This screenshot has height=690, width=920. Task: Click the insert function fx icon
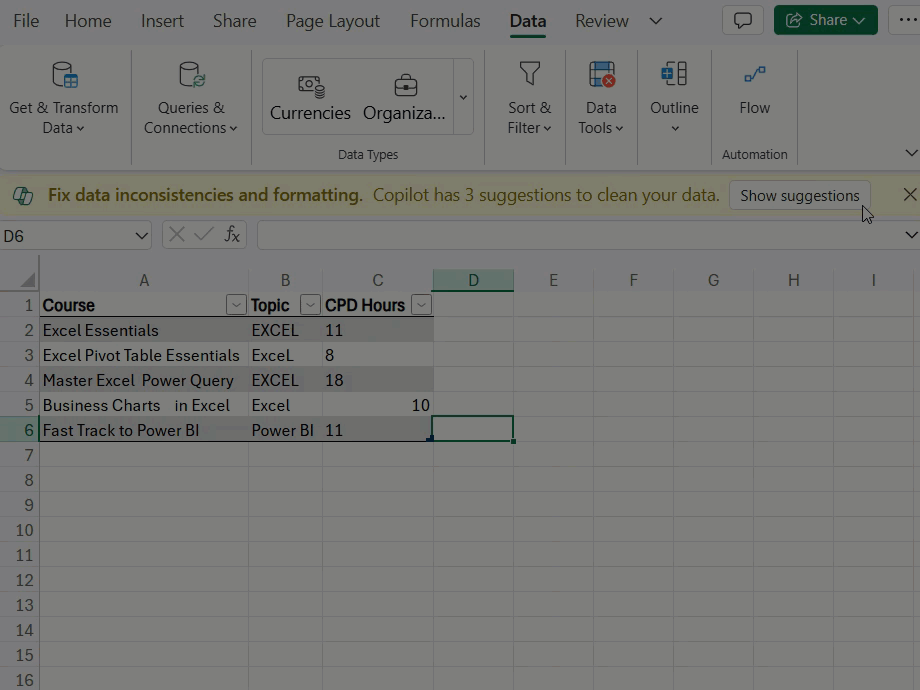pyautogui.click(x=232, y=234)
